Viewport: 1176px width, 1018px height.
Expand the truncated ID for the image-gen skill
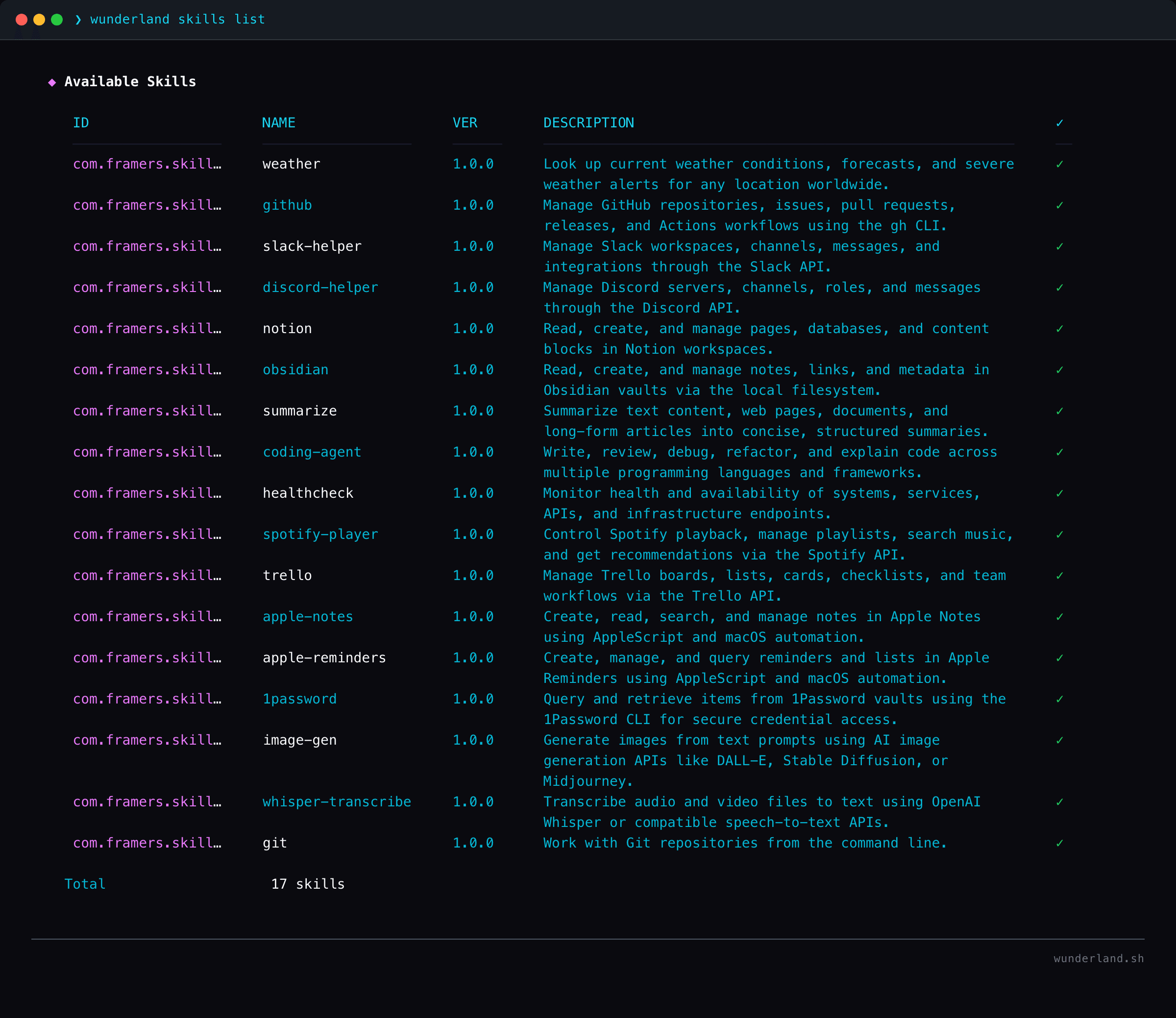pyautogui.click(x=147, y=740)
